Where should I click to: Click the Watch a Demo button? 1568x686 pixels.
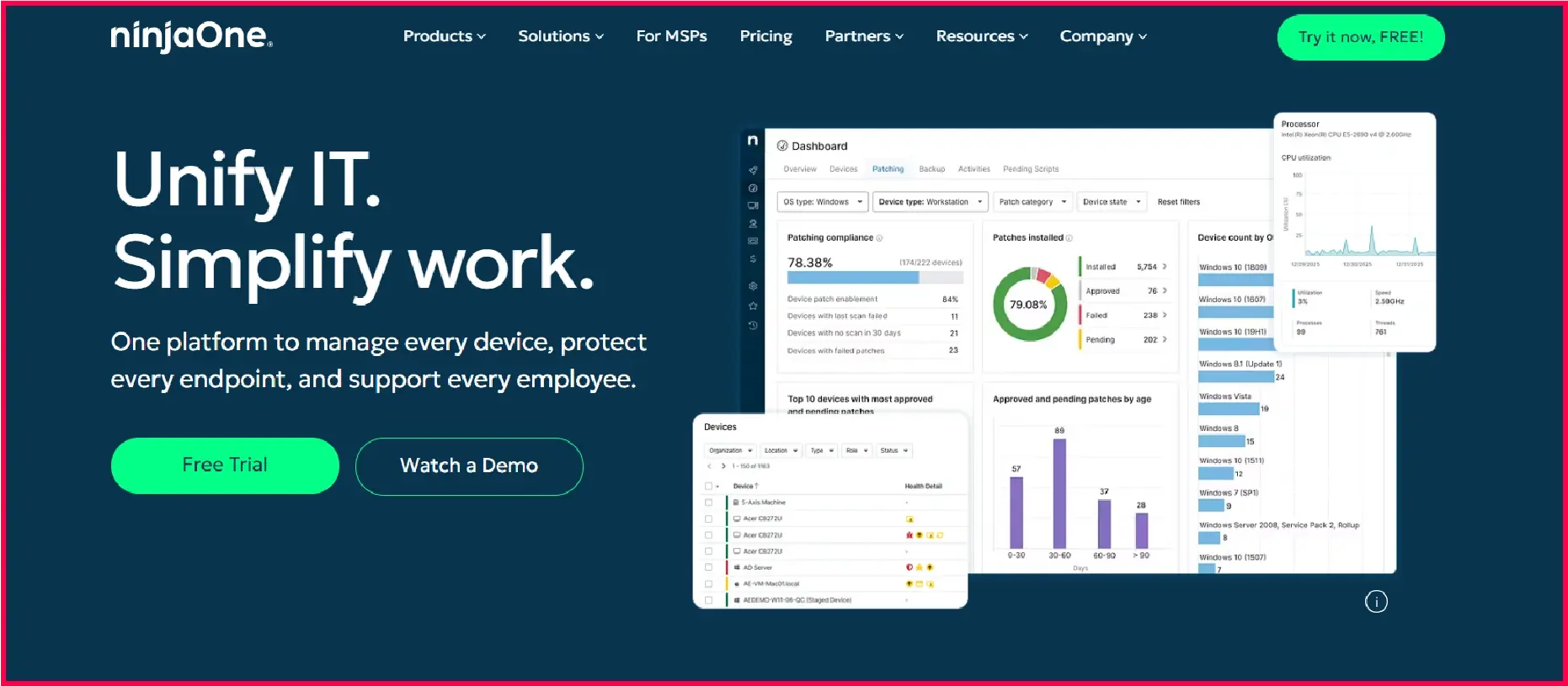pos(469,466)
